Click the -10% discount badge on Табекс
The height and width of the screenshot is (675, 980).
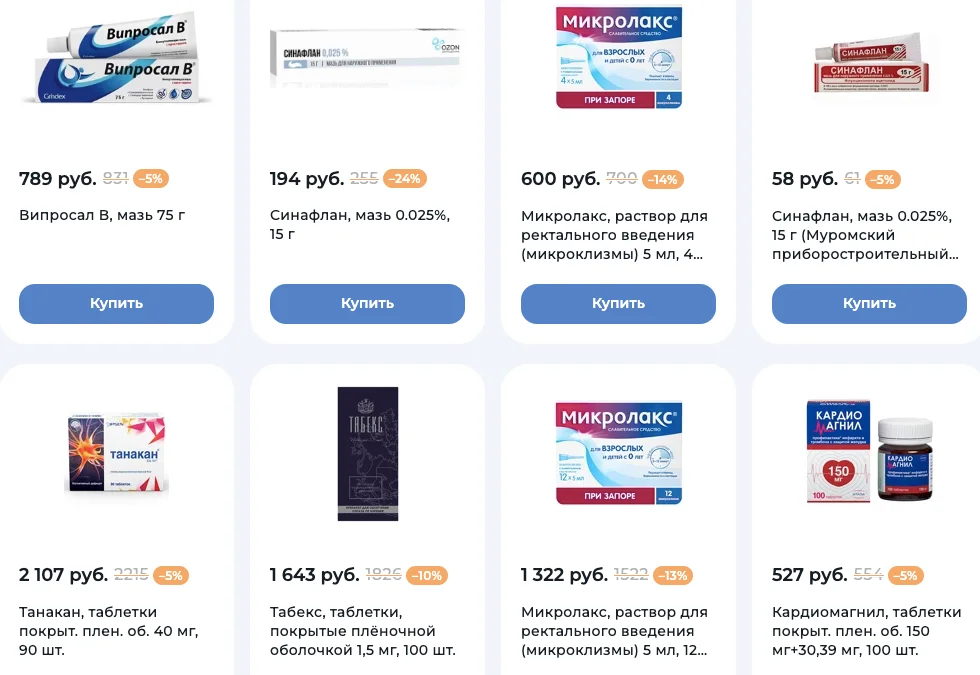tap(427, 576)
